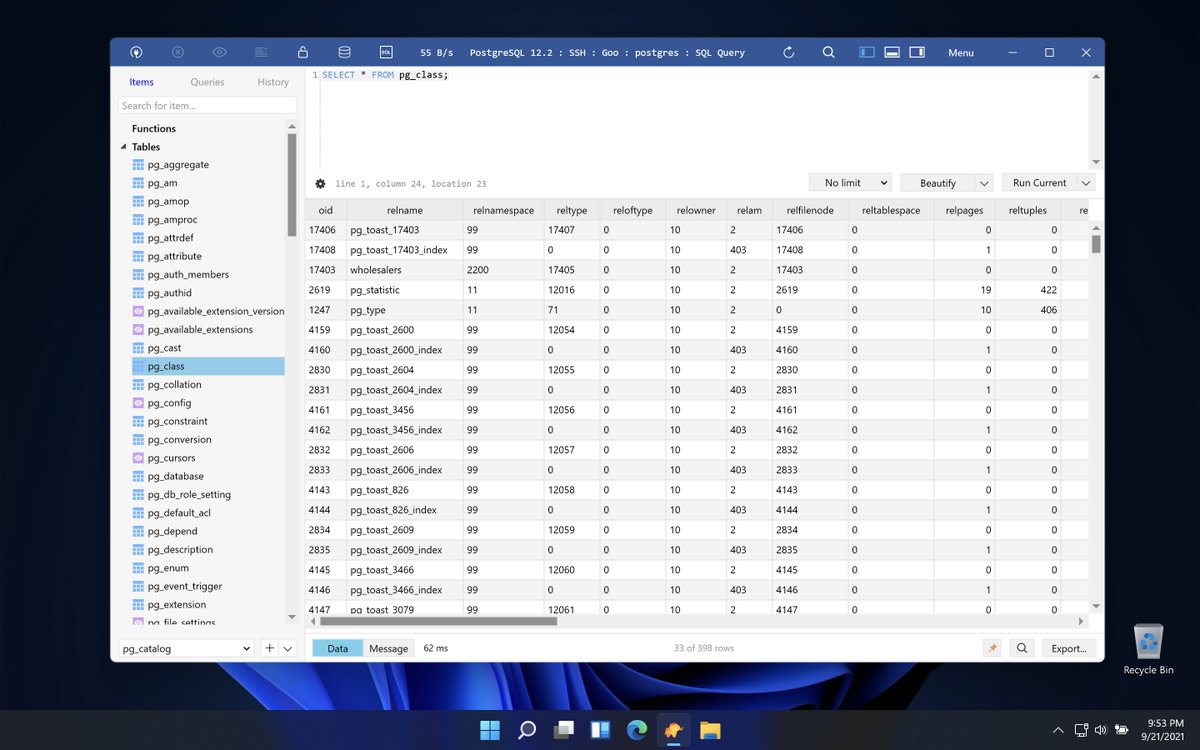1200x750 pixels.
Task: Click the Export... button
Action: (1068, 648)
